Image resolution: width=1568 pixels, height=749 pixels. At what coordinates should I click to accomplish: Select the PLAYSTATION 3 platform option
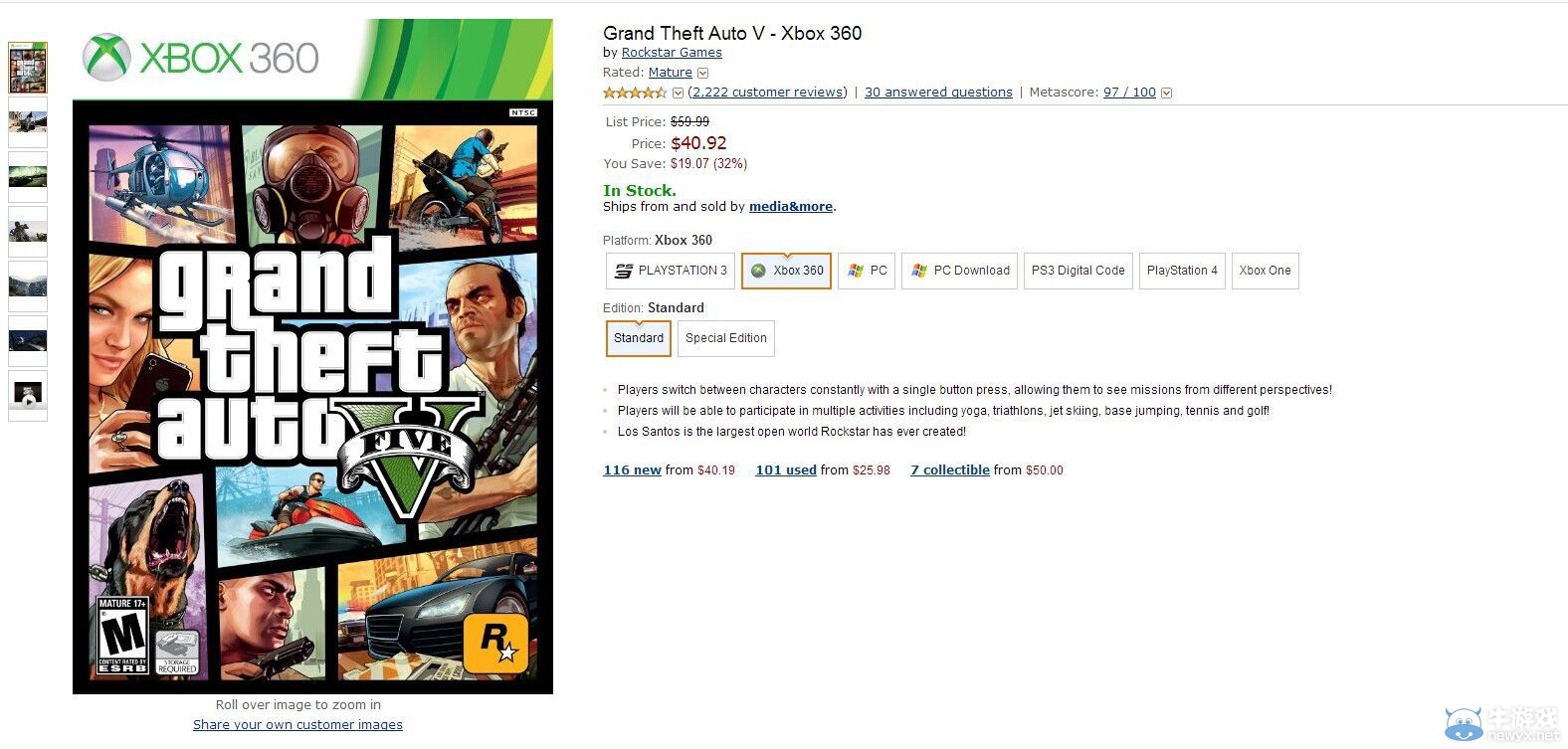(671, 271)
